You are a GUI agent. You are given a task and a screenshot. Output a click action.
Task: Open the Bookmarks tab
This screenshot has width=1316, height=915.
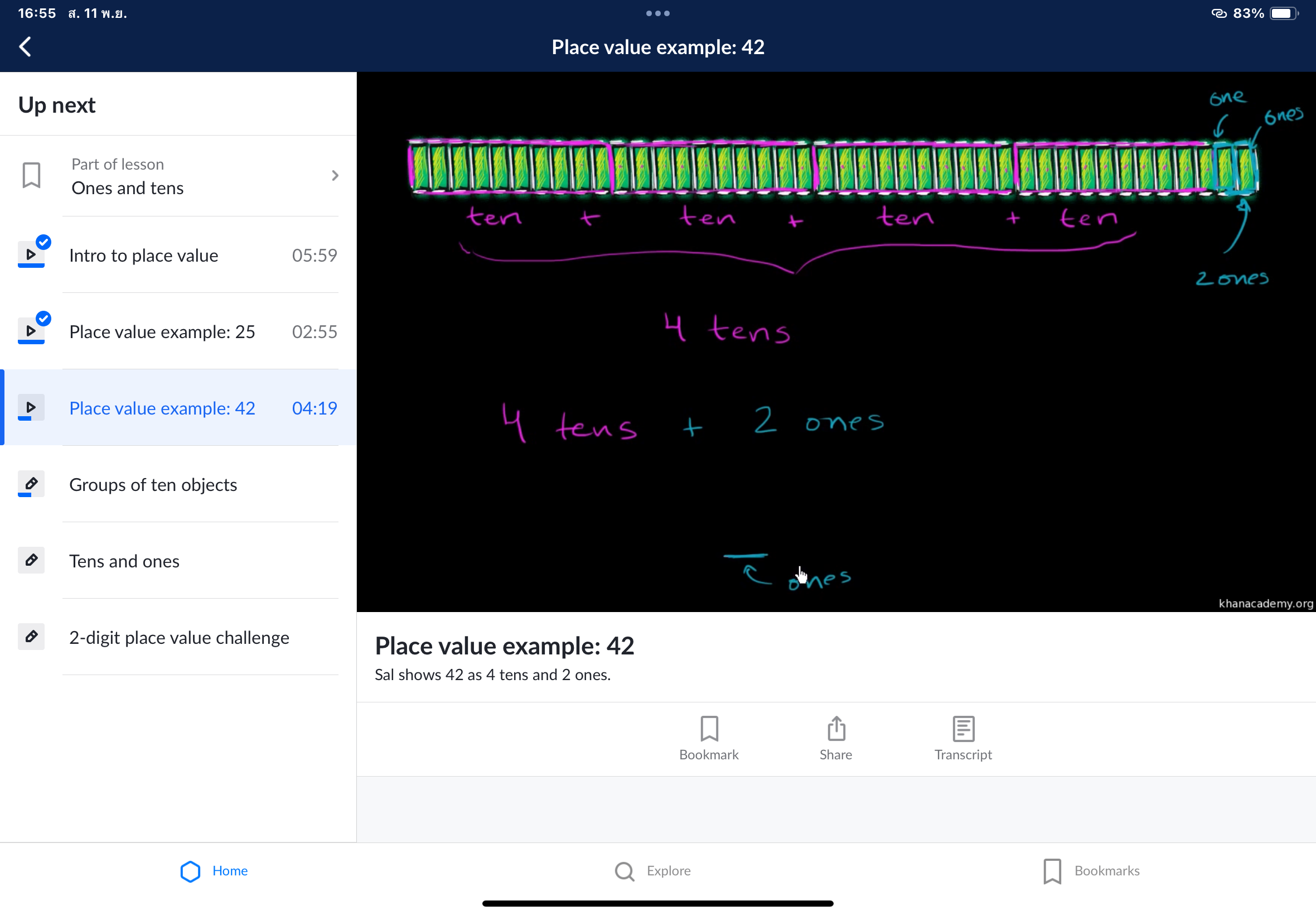[x=1091, y=871]
